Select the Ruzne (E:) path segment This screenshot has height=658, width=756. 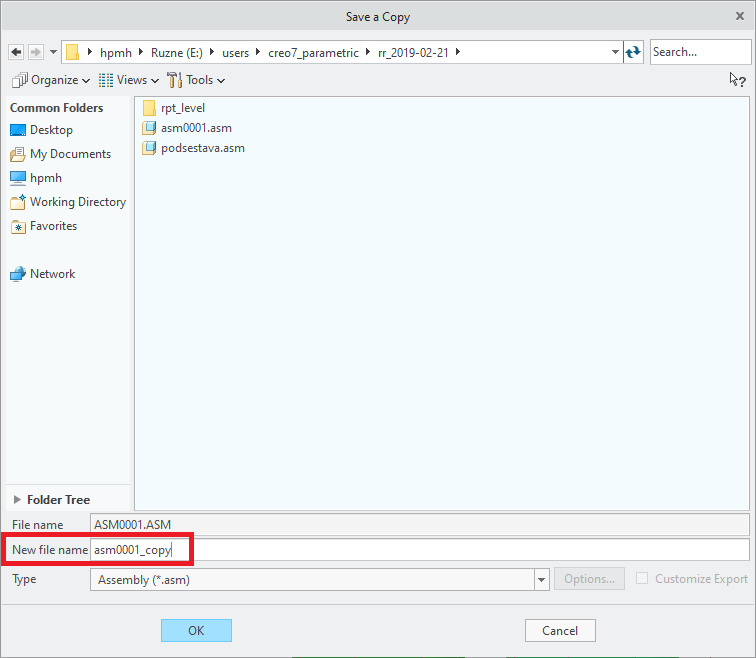pyautogui.click(x=176, y=53)
